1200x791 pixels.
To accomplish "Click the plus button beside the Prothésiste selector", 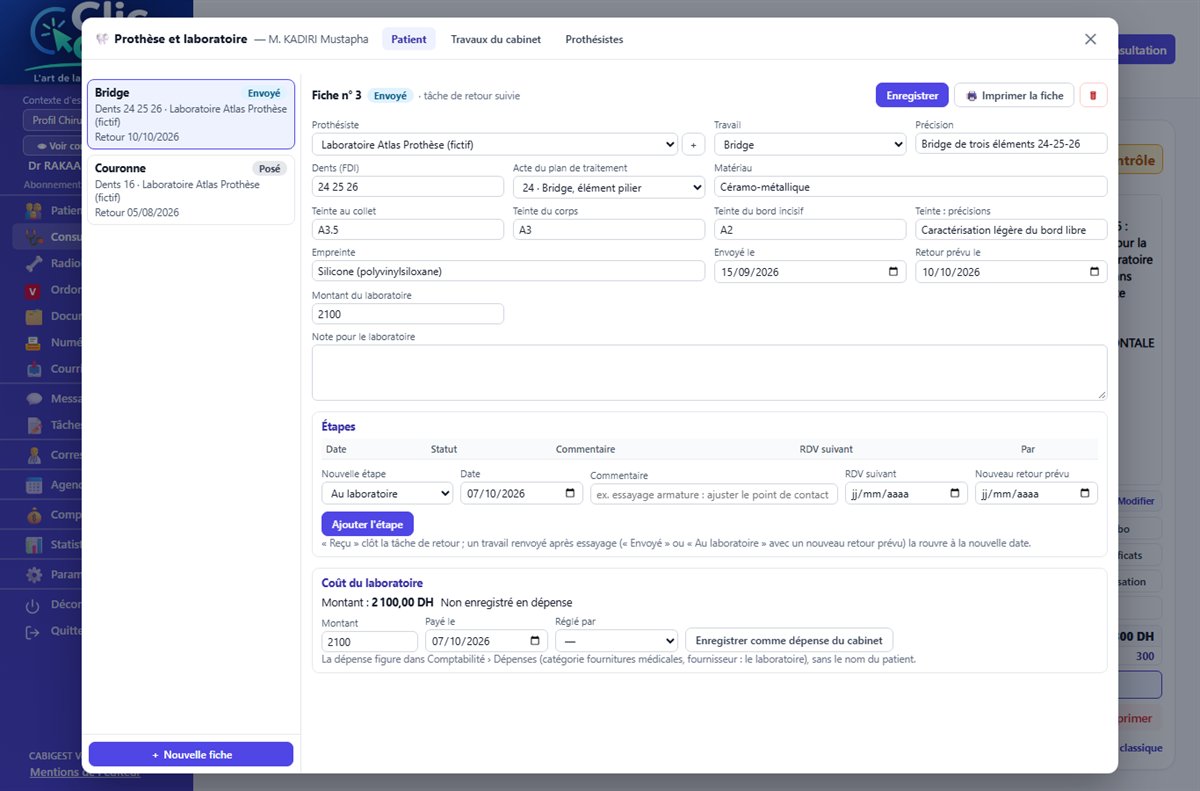I will (694, 145).
